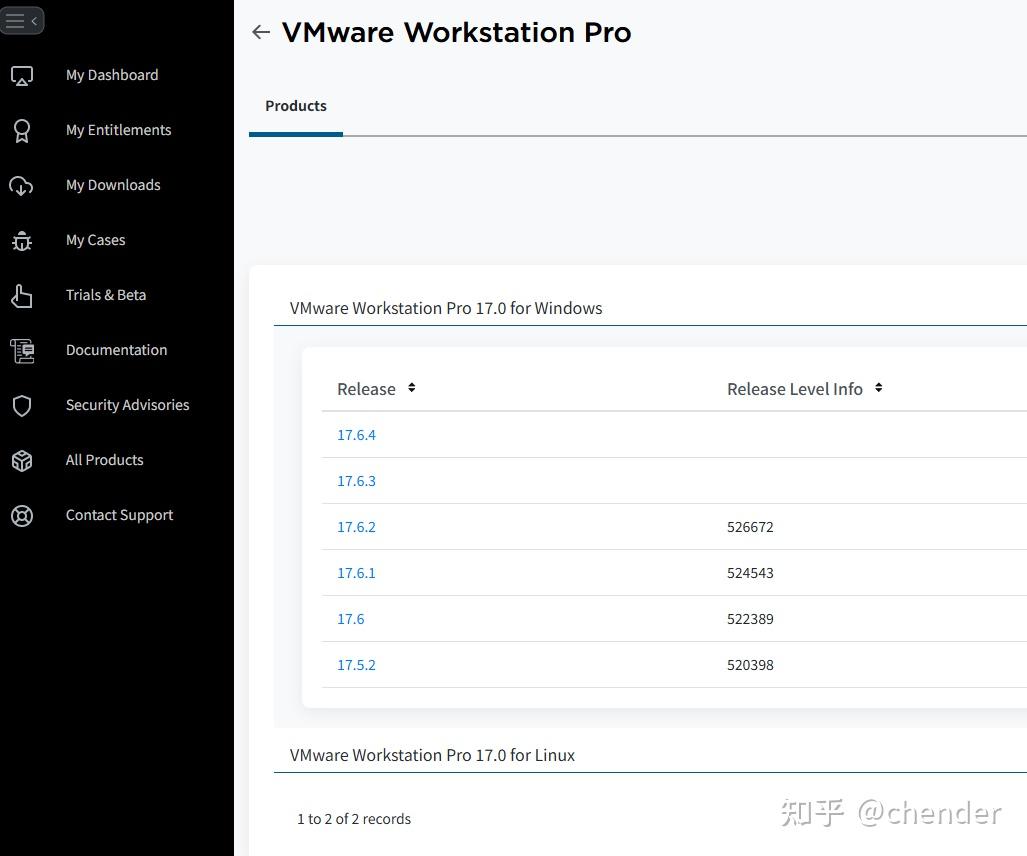1027x856 pixels.
Task: Click the Contact Support headset icon
Action: click(23, 515)
